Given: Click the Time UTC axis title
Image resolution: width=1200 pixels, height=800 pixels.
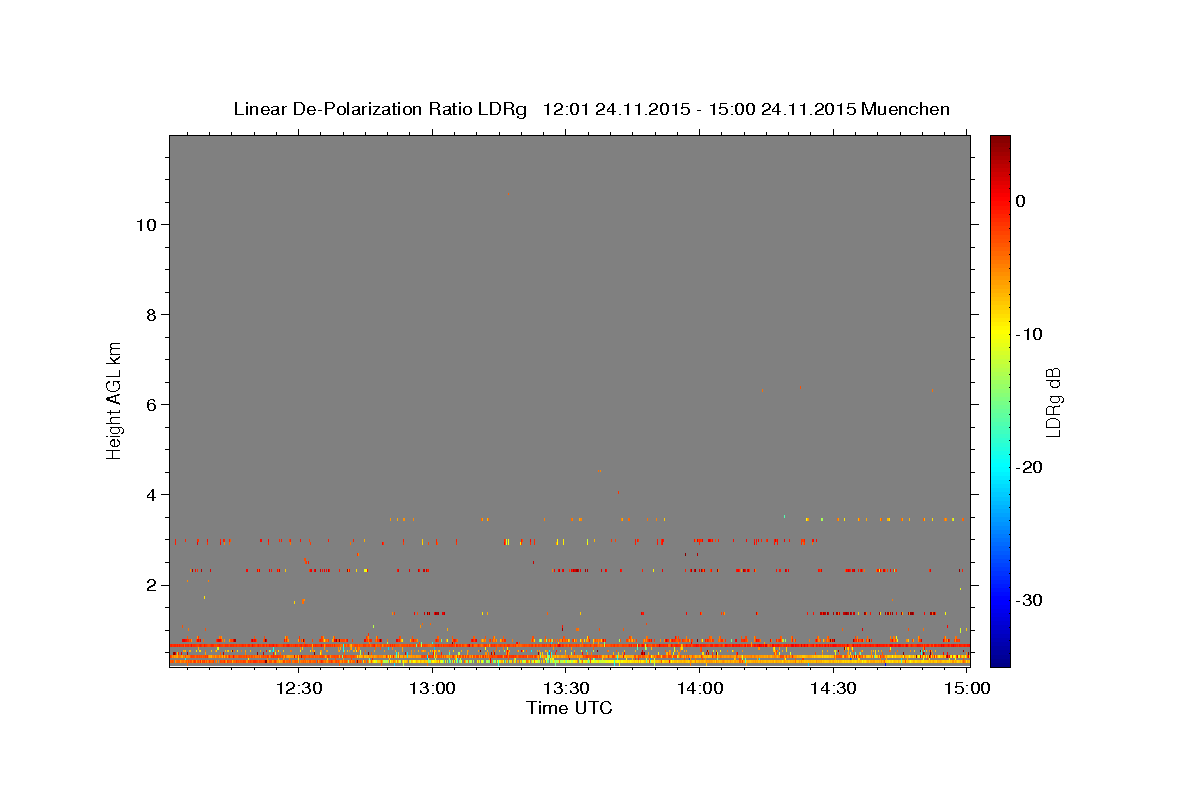Looking at the screenshot, I should [569, 708].
